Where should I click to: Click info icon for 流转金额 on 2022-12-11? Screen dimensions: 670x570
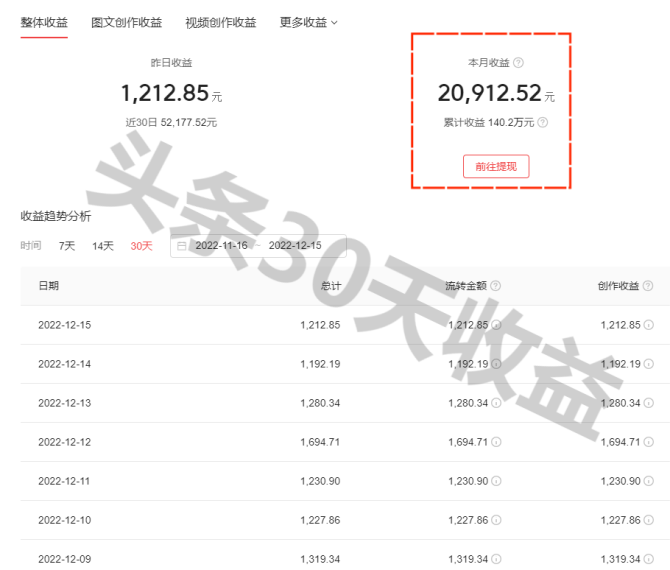496,481
